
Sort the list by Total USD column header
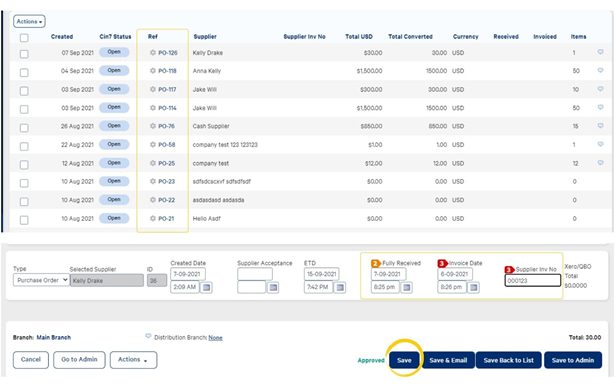click(x=359, y=36)
